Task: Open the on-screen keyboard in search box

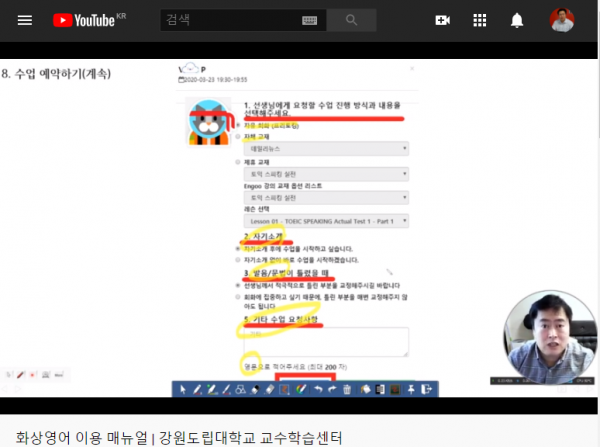Action: [309, 20]
